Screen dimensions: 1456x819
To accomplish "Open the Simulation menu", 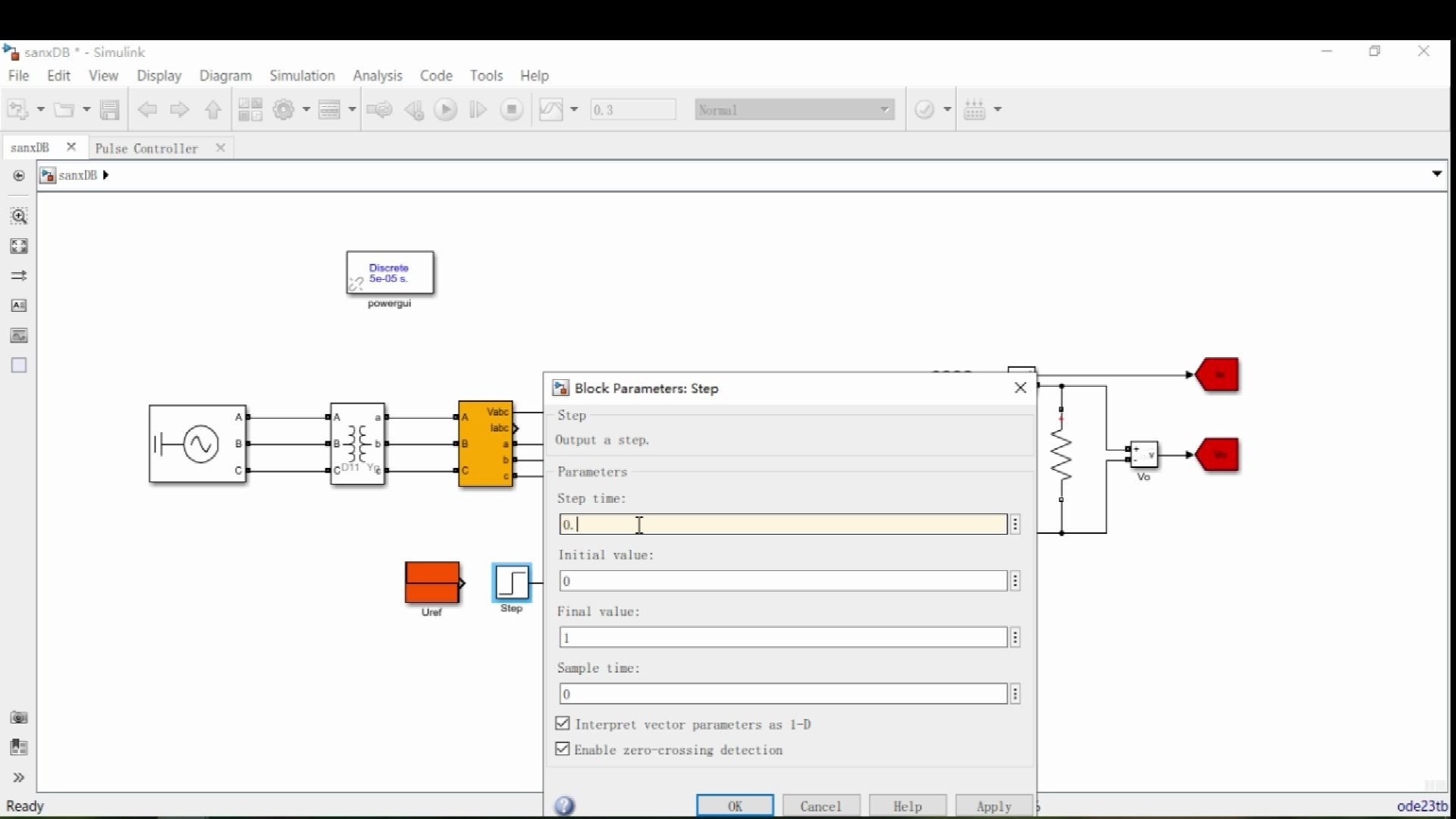I will [x=302, y=76].
